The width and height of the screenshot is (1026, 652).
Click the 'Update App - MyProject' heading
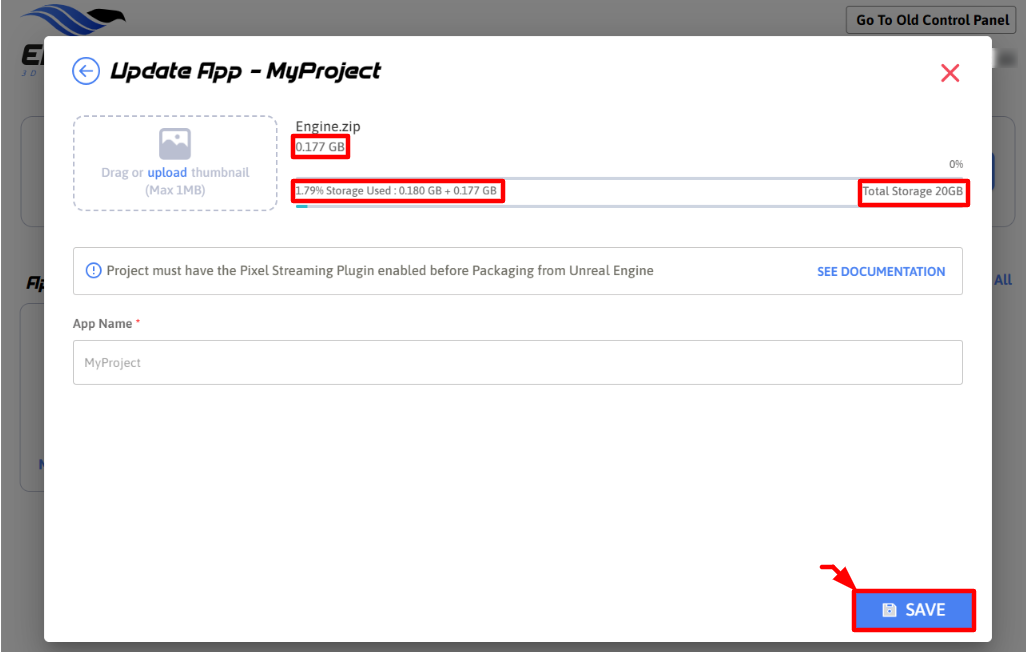pyautogui.click(x=245, y=71)
